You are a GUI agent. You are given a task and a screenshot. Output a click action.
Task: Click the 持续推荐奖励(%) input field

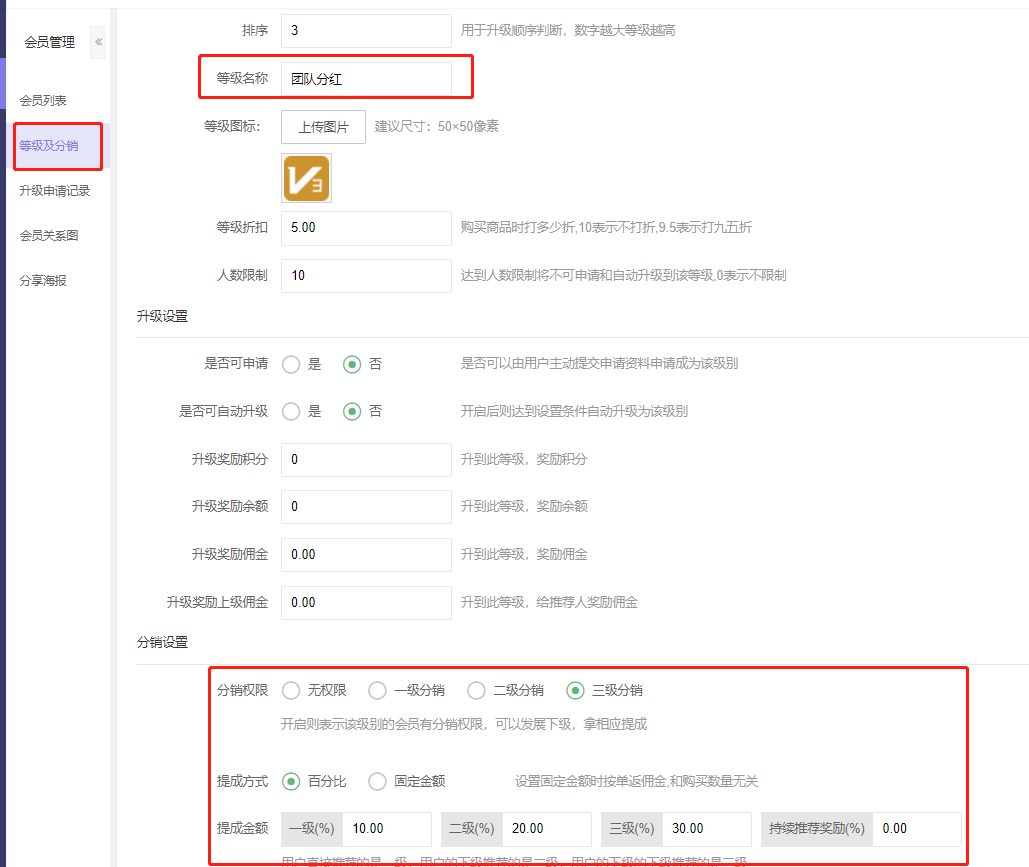[916, 829]
